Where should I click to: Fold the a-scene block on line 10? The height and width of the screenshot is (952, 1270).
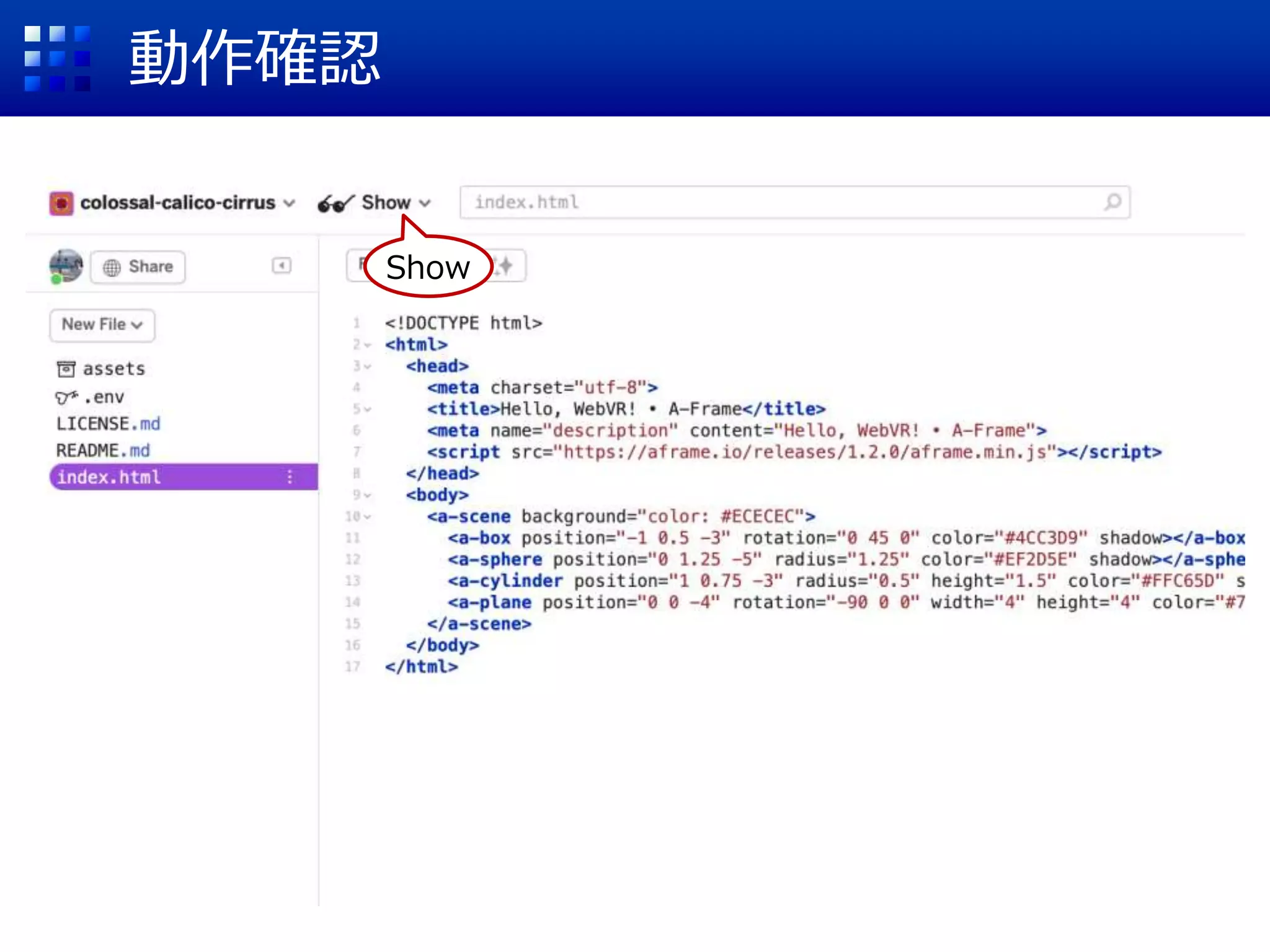pos(368,516)
